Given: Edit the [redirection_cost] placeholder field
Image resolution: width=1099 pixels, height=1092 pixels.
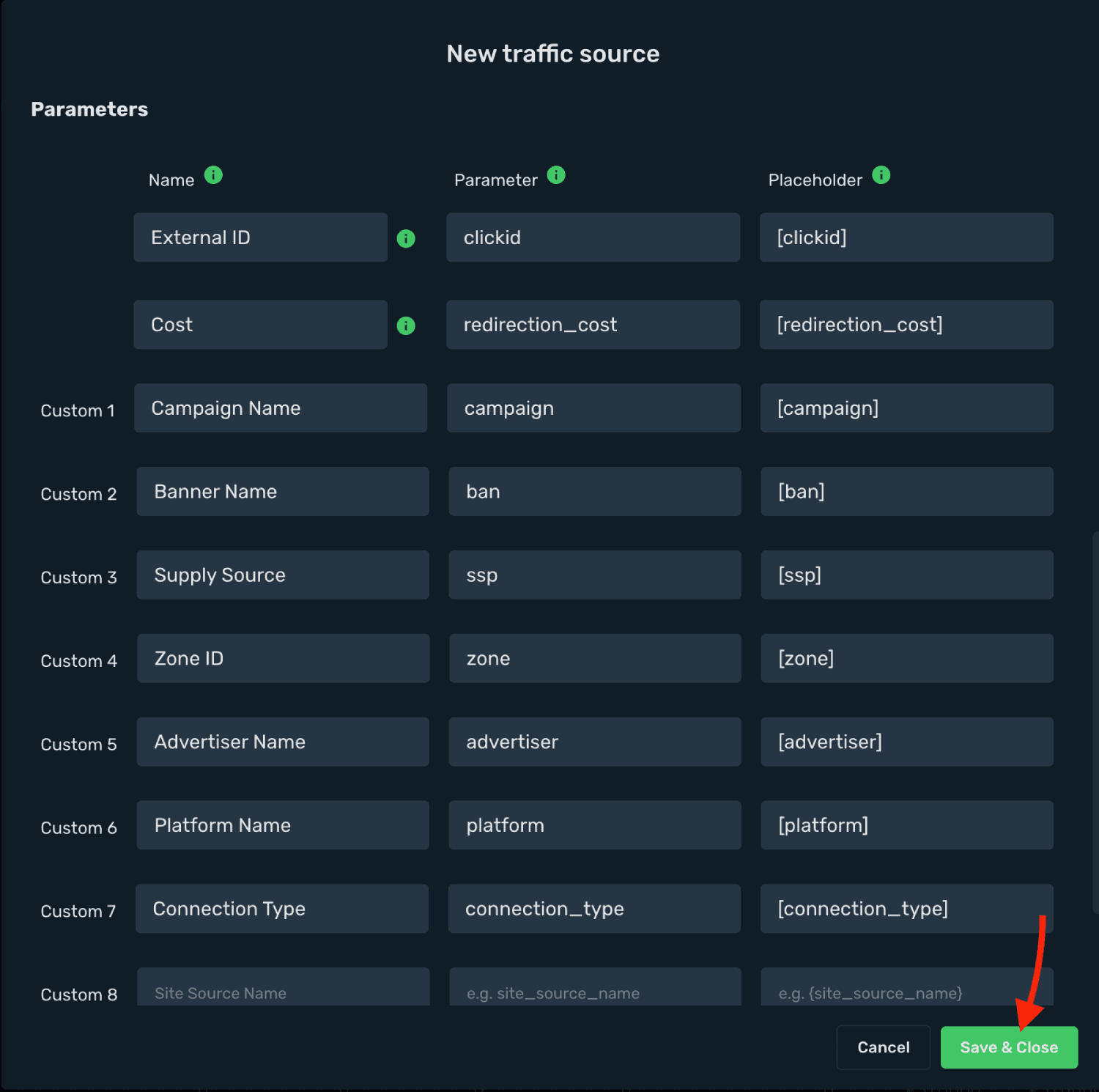Looking at the screenshot, I should click(906, 325).
